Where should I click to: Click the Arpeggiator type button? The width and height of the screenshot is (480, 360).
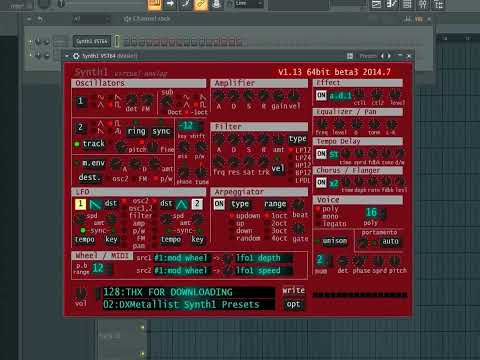click(240, 204)
